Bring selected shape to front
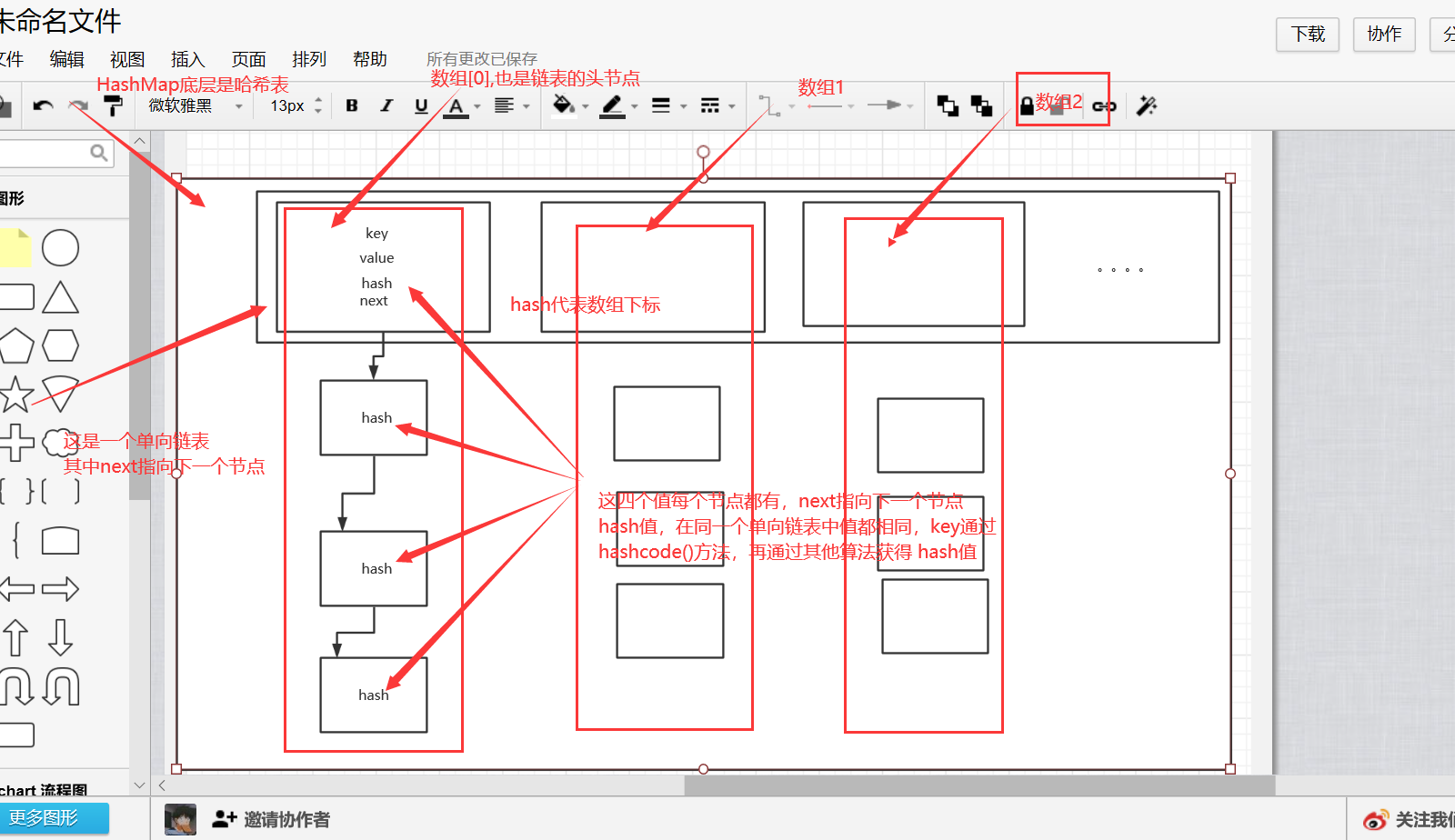The height and width of the screenshot is (840, 1455). tap(948, 106)
